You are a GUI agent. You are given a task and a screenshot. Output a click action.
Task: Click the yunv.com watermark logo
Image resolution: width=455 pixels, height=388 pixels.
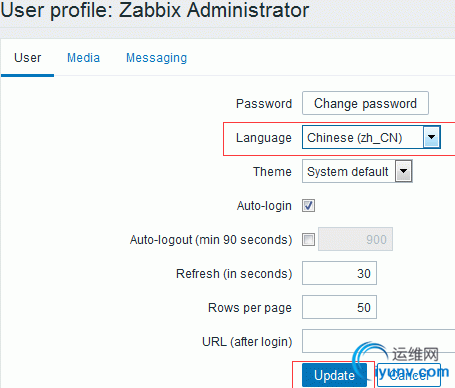(400, 363)
